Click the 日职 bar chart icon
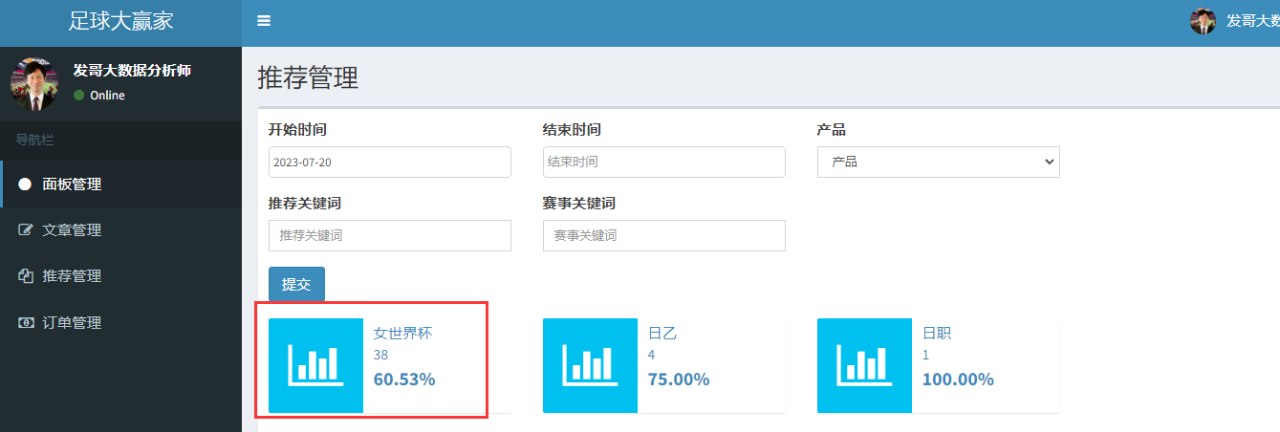The height and width of the screenshot is (432, 1280). (864, 365)
